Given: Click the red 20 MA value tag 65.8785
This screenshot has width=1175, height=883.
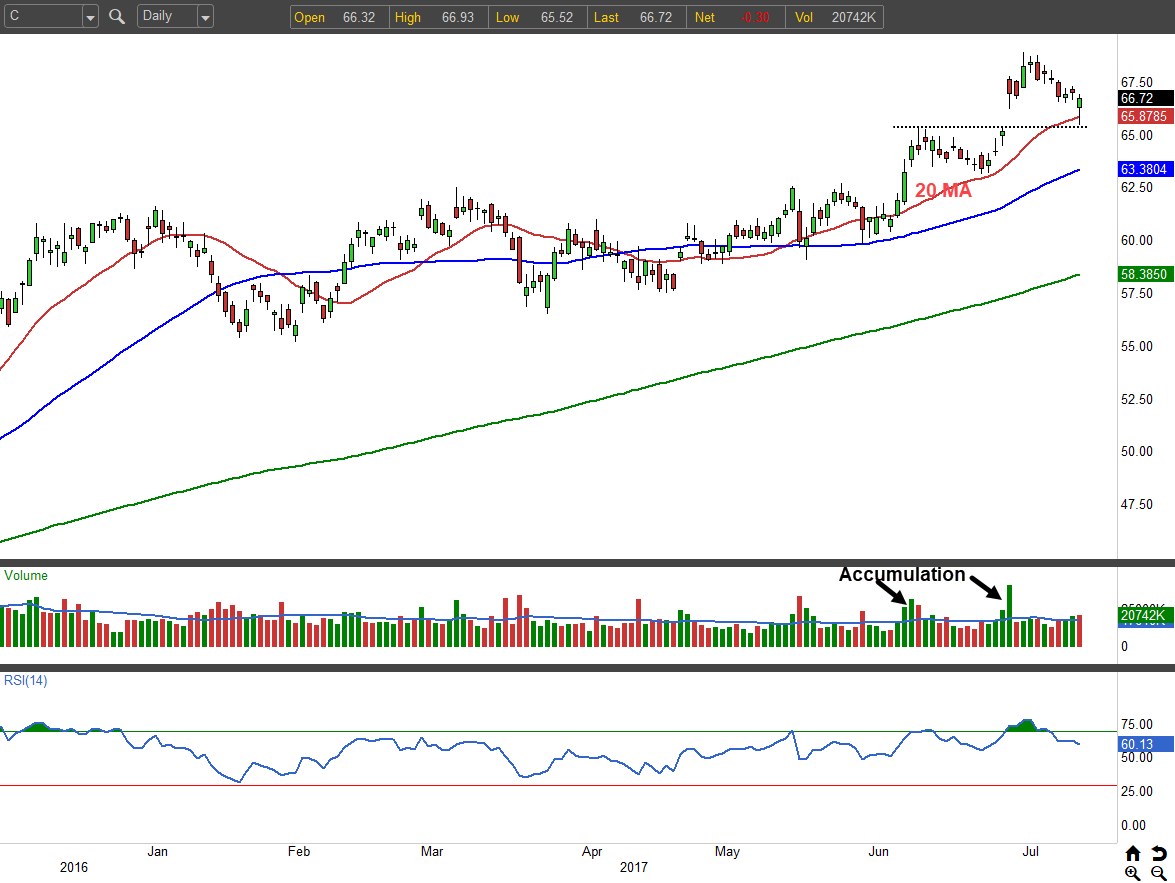Looking at the screenshot, I should [x=1146, y=116].
